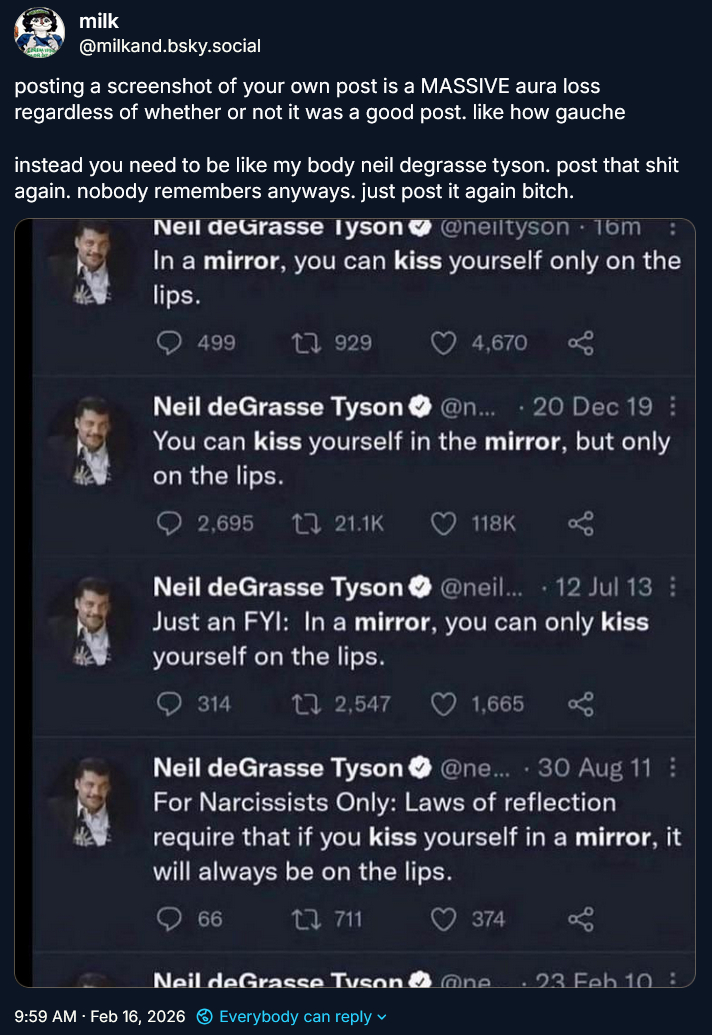The width and height of the screenshot is (712, 1035).
Task: Click the share icon on the 30 Aug 11 tweet
Action: 581,918
